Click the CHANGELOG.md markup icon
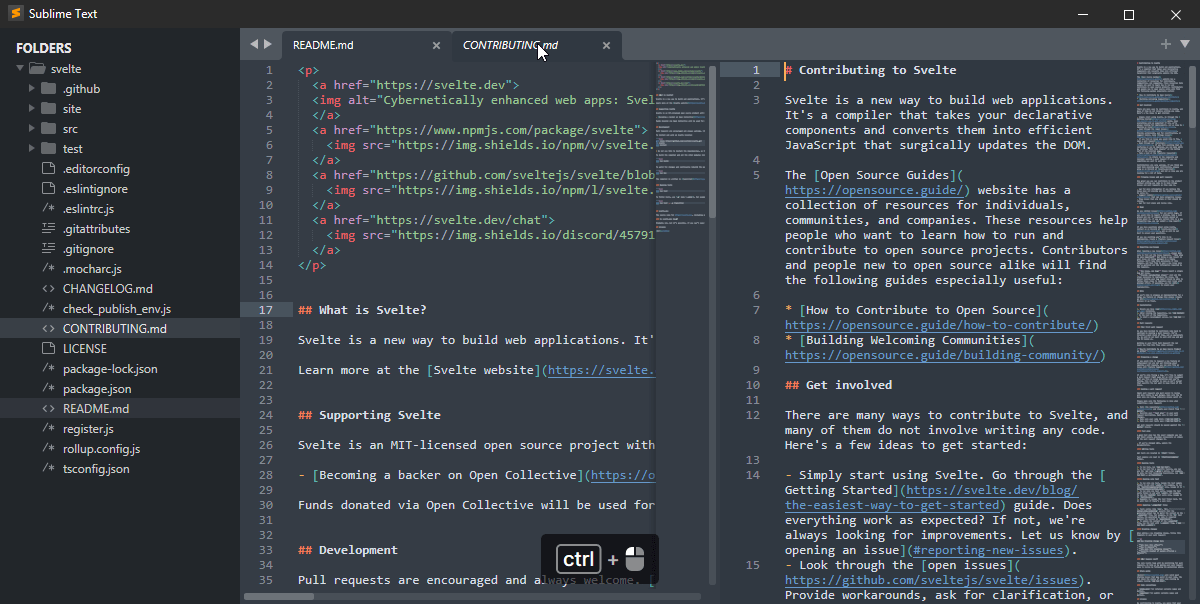This screenshot has height=604, width=1200. pyautogui.click(x=48, y=289)
